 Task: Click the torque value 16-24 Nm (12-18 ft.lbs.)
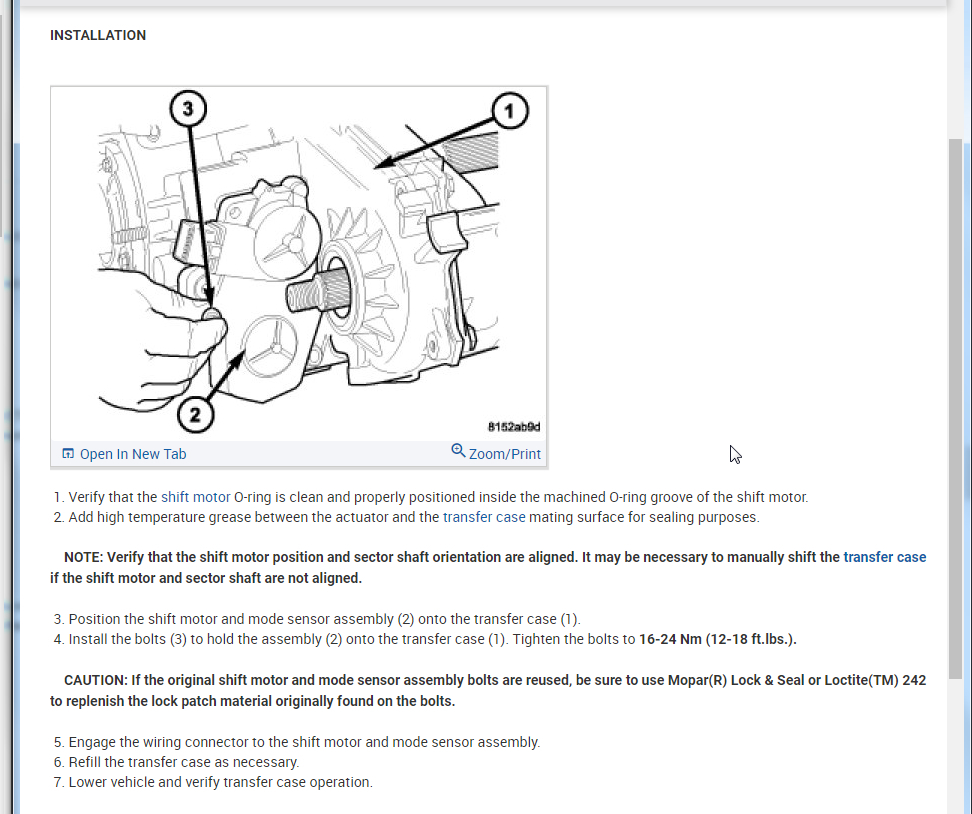click(718, 639)
